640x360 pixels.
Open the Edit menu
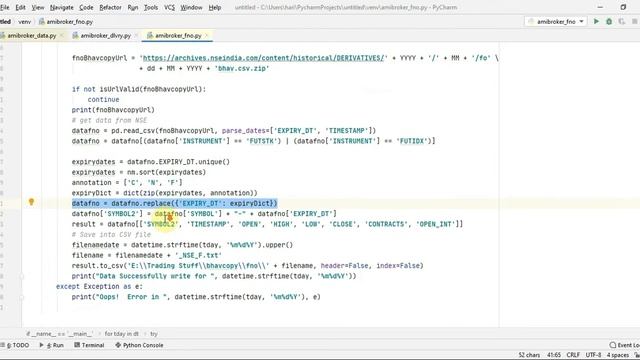pos(20,7)
